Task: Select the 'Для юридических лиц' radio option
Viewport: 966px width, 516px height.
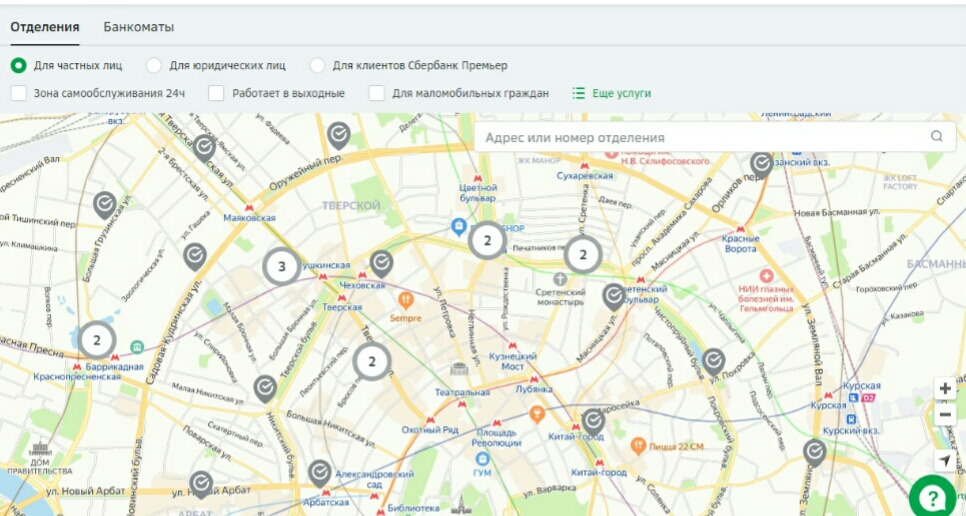Action: (x=154, y=66)
